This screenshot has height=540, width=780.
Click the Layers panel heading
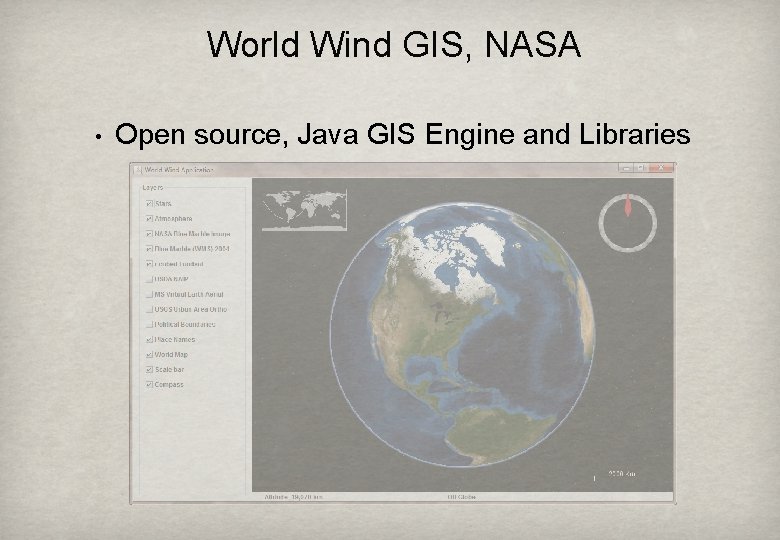click(152, 187)
